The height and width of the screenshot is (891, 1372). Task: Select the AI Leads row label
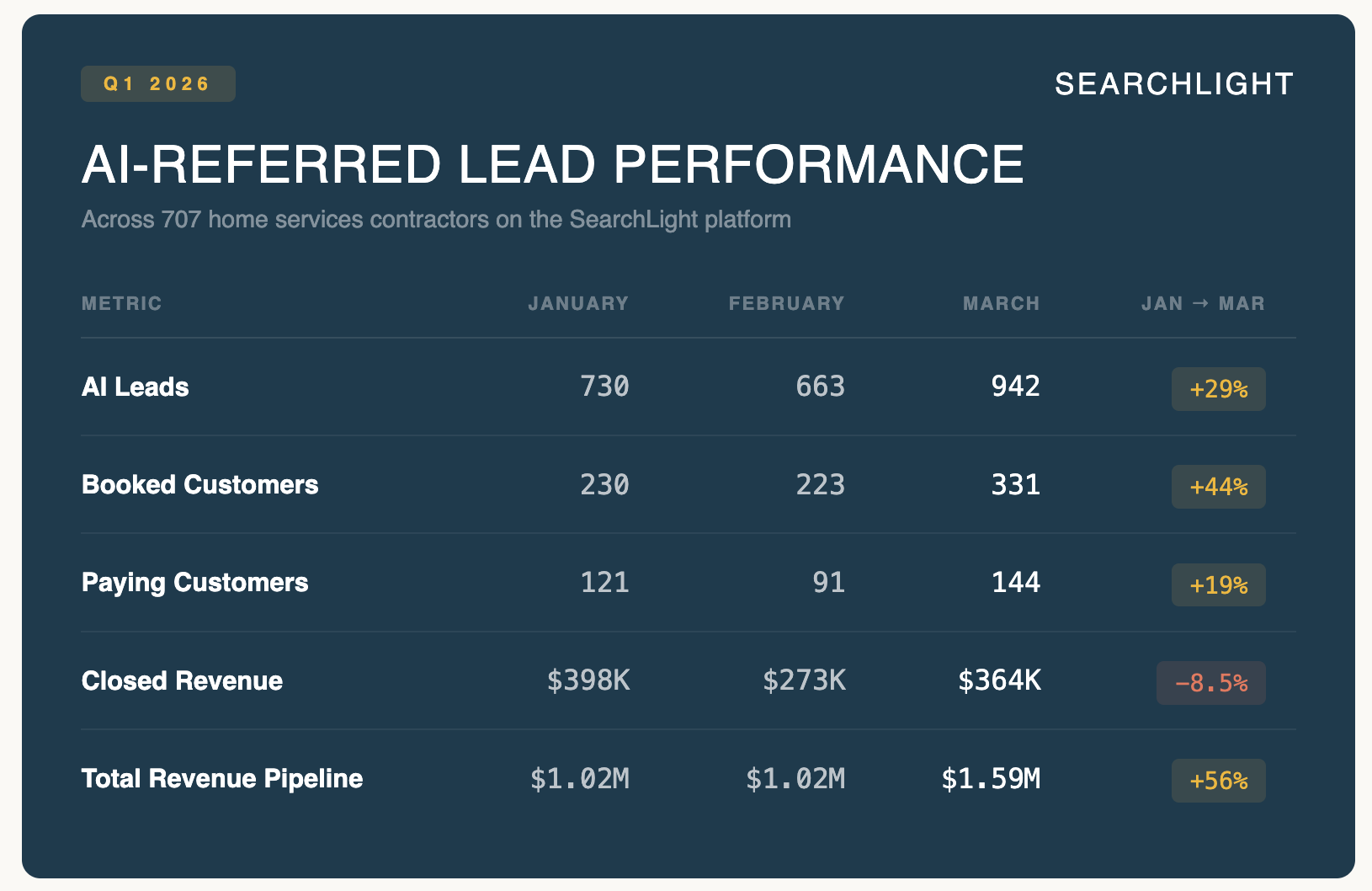[136, 387]
